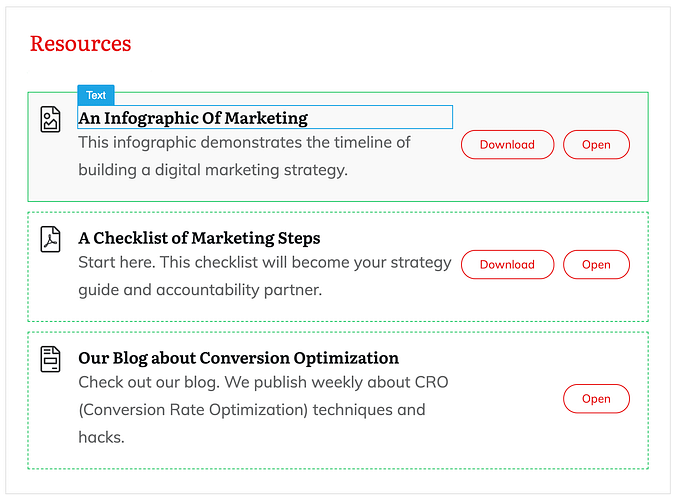This screenshot has height=498, width=677.
Task: Open the Conversion Optimization blog
Action: pyautogui.click(x=596, y=399)
